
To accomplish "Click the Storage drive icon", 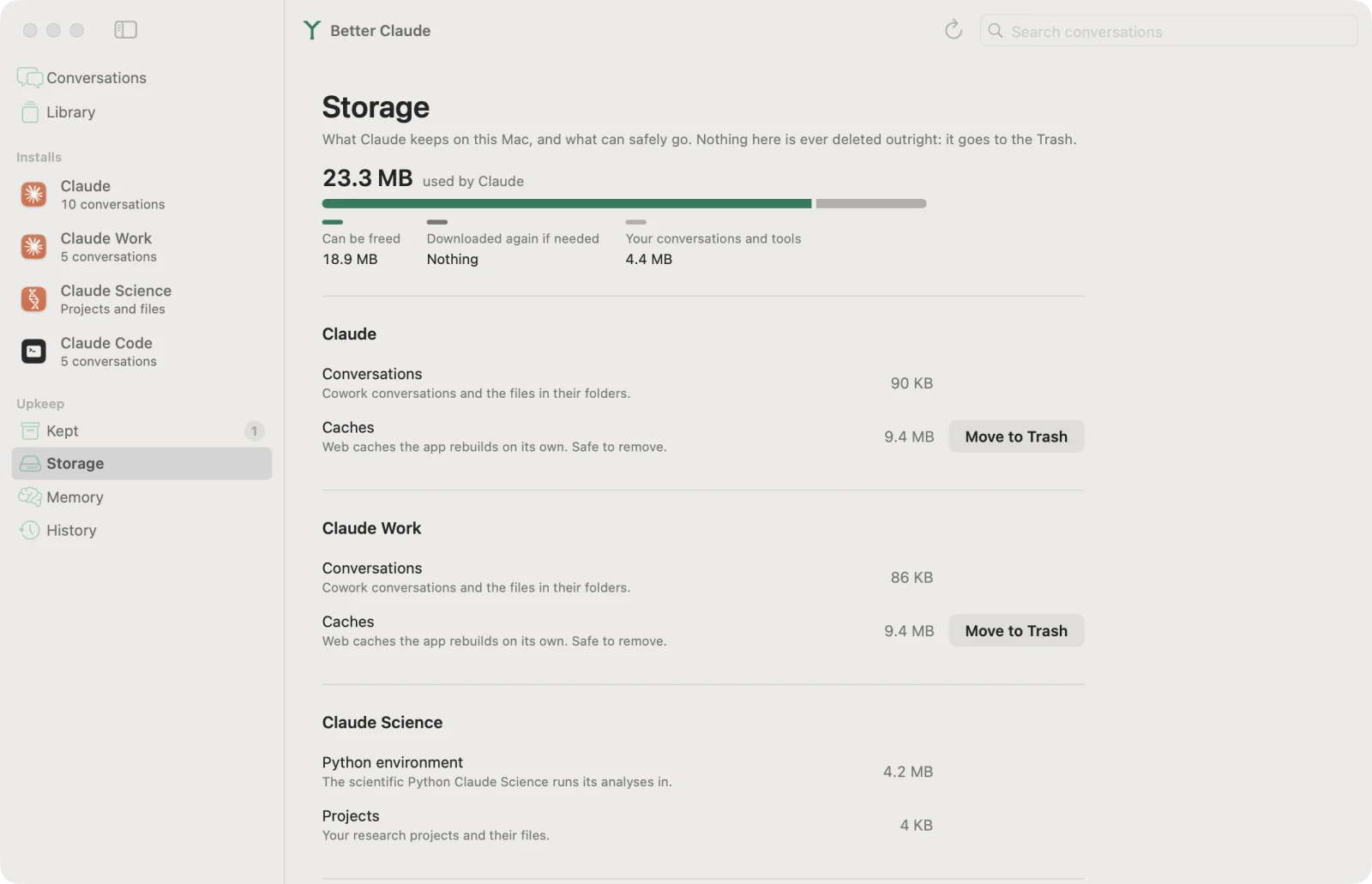I will click(x=30, y=464).
